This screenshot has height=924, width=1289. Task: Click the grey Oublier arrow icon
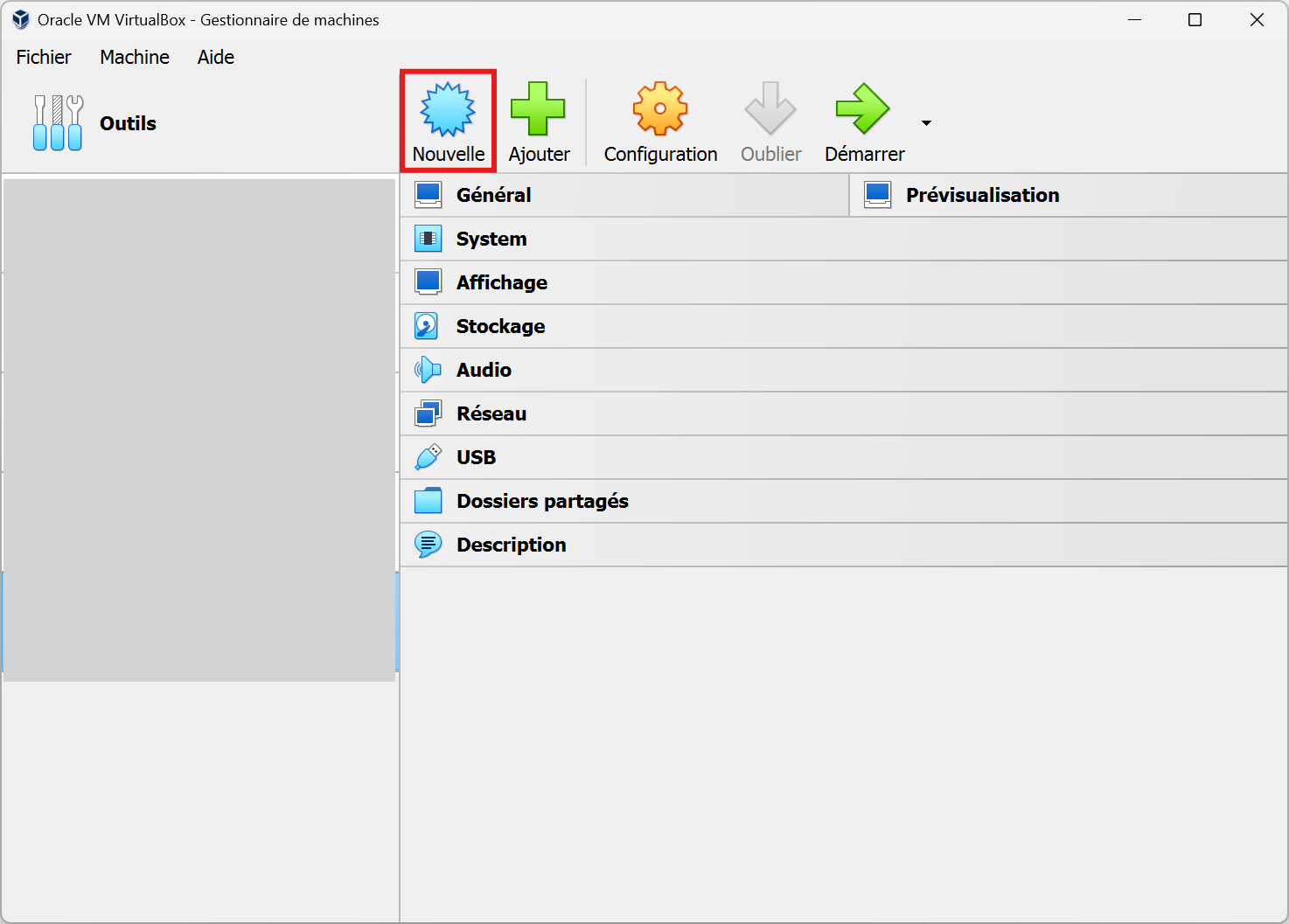pyautogui.click(x=770, y=108)
